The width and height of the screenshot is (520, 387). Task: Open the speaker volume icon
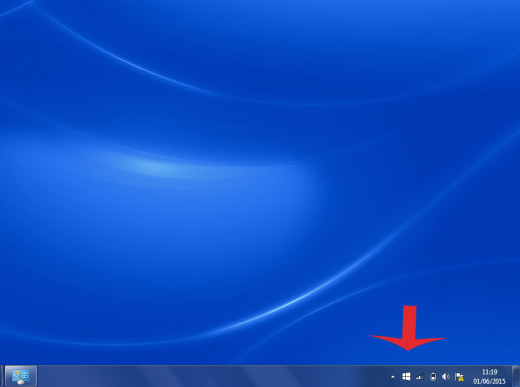[x=446, y=377]
